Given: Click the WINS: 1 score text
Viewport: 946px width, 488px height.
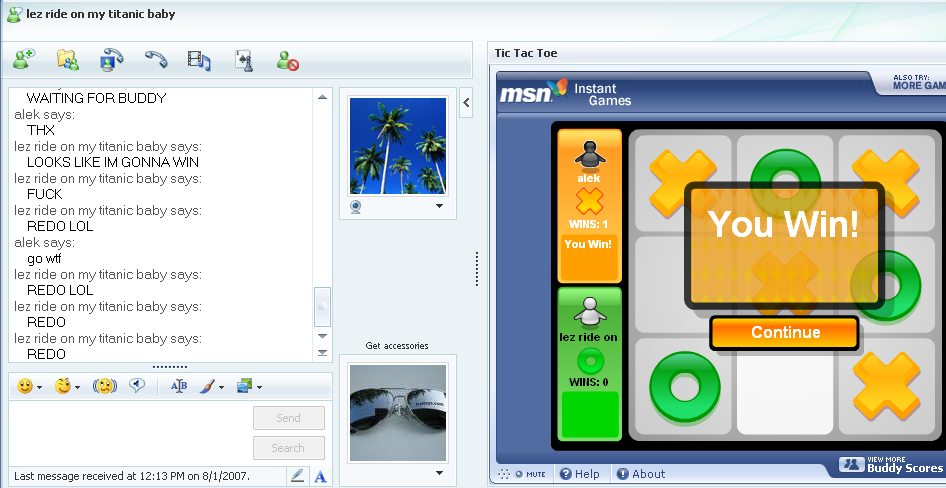Looking at the screenshot, I should pos(588,224).
